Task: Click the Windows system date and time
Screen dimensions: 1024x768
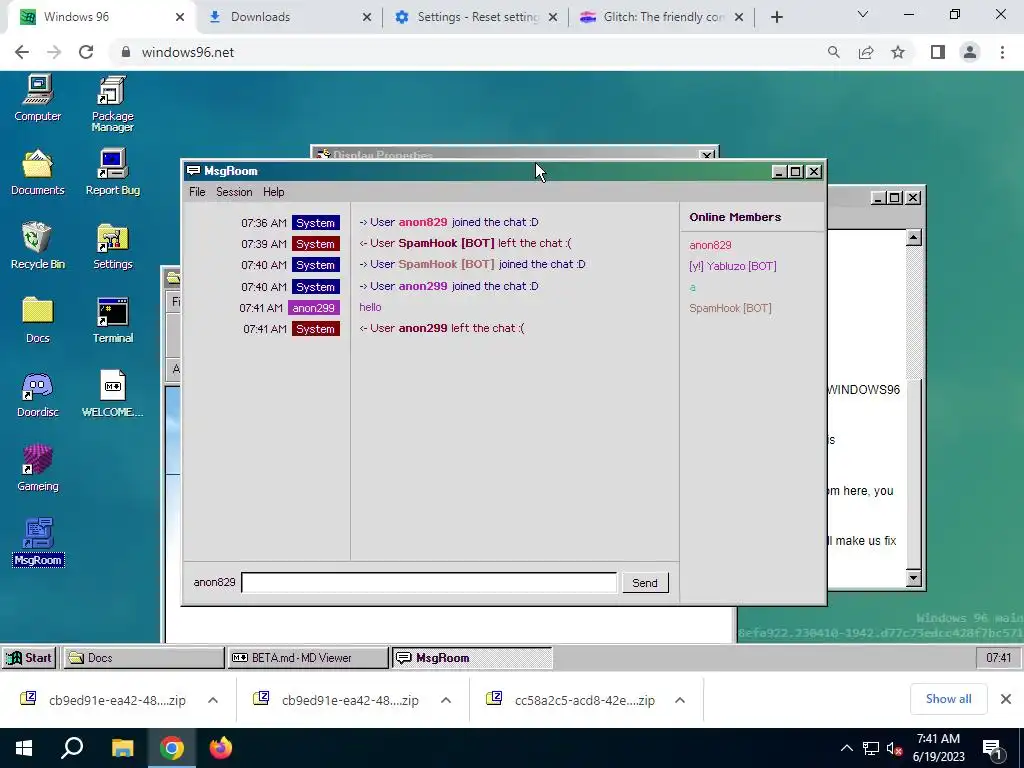Action: tap(938, 748)
